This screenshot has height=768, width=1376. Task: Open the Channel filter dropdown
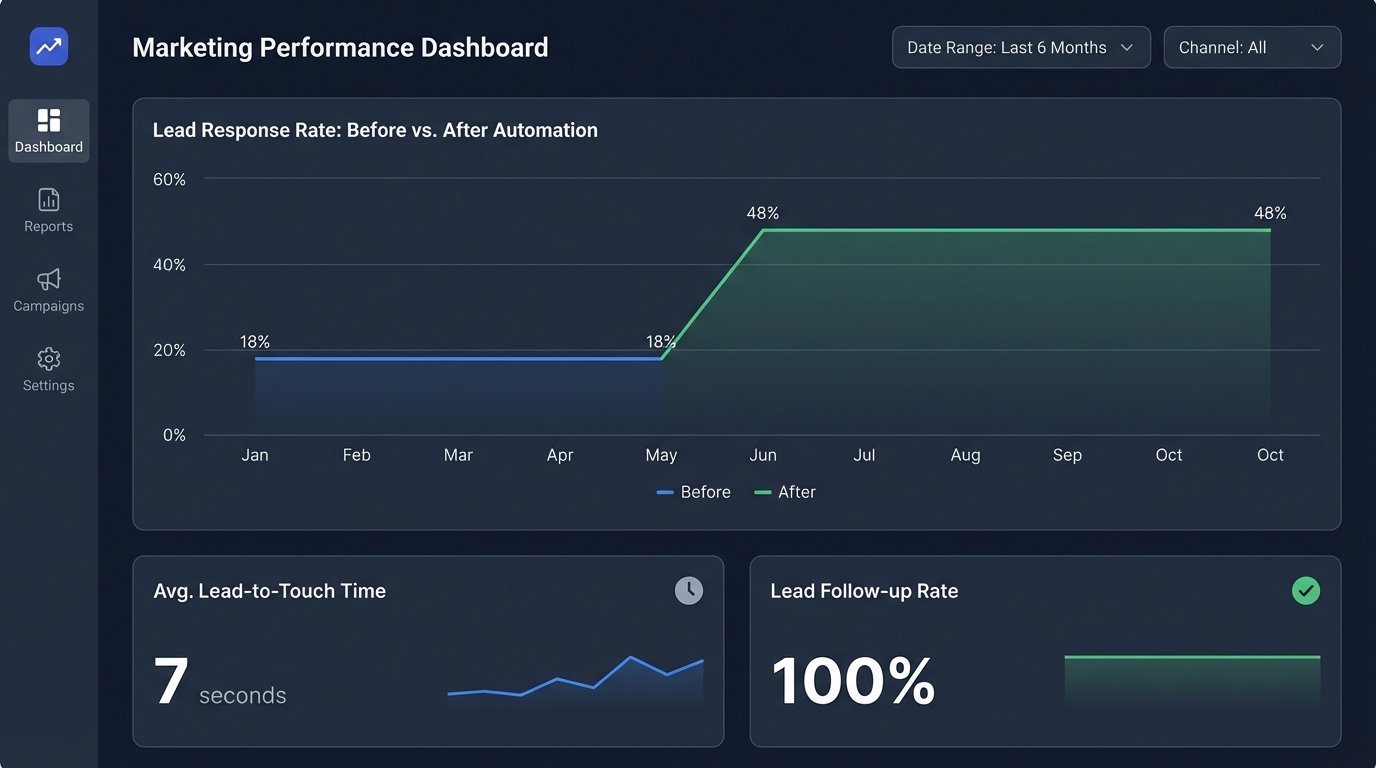[1252, 47]
